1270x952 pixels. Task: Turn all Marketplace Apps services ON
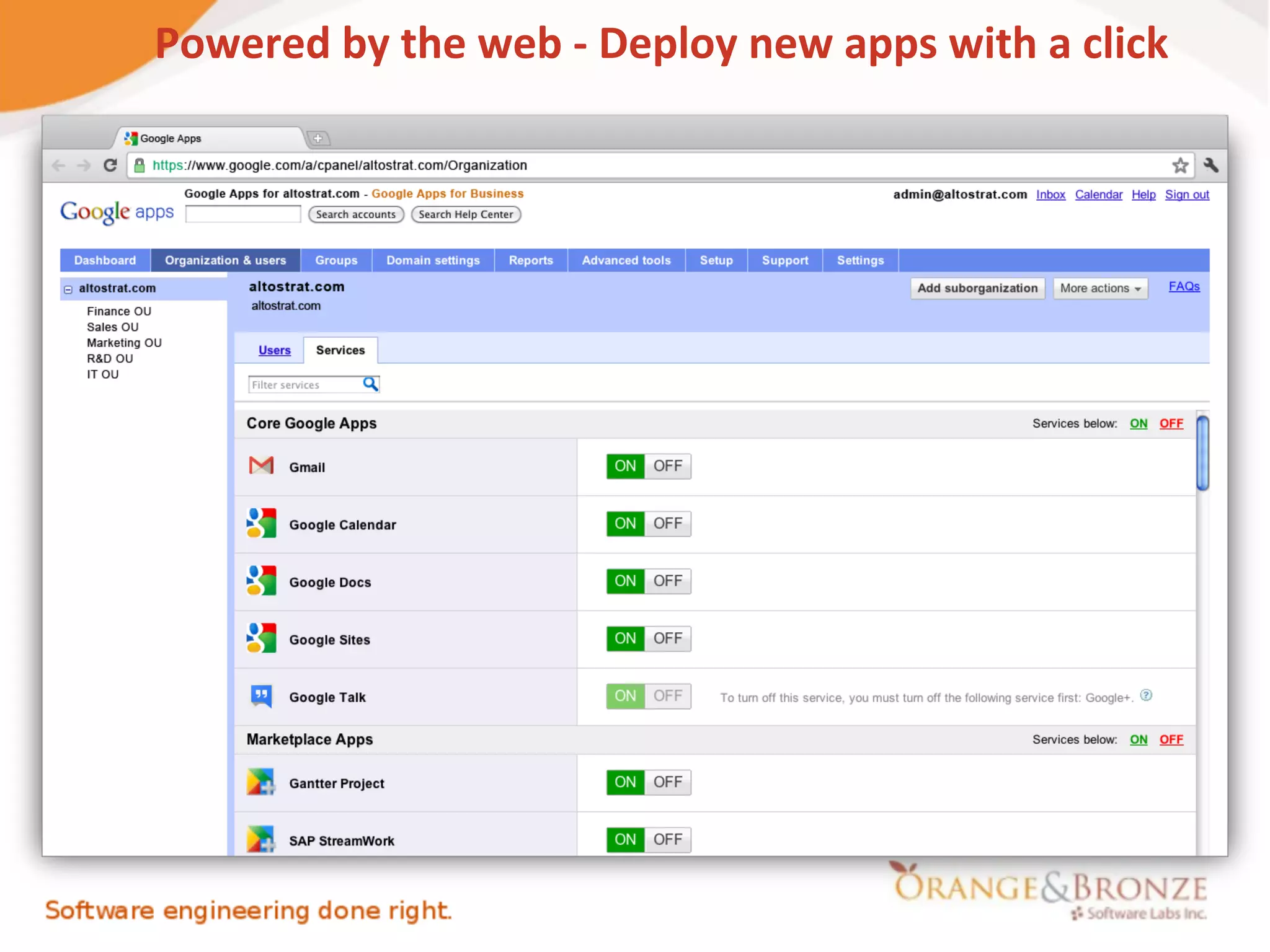coord(1139,739)
